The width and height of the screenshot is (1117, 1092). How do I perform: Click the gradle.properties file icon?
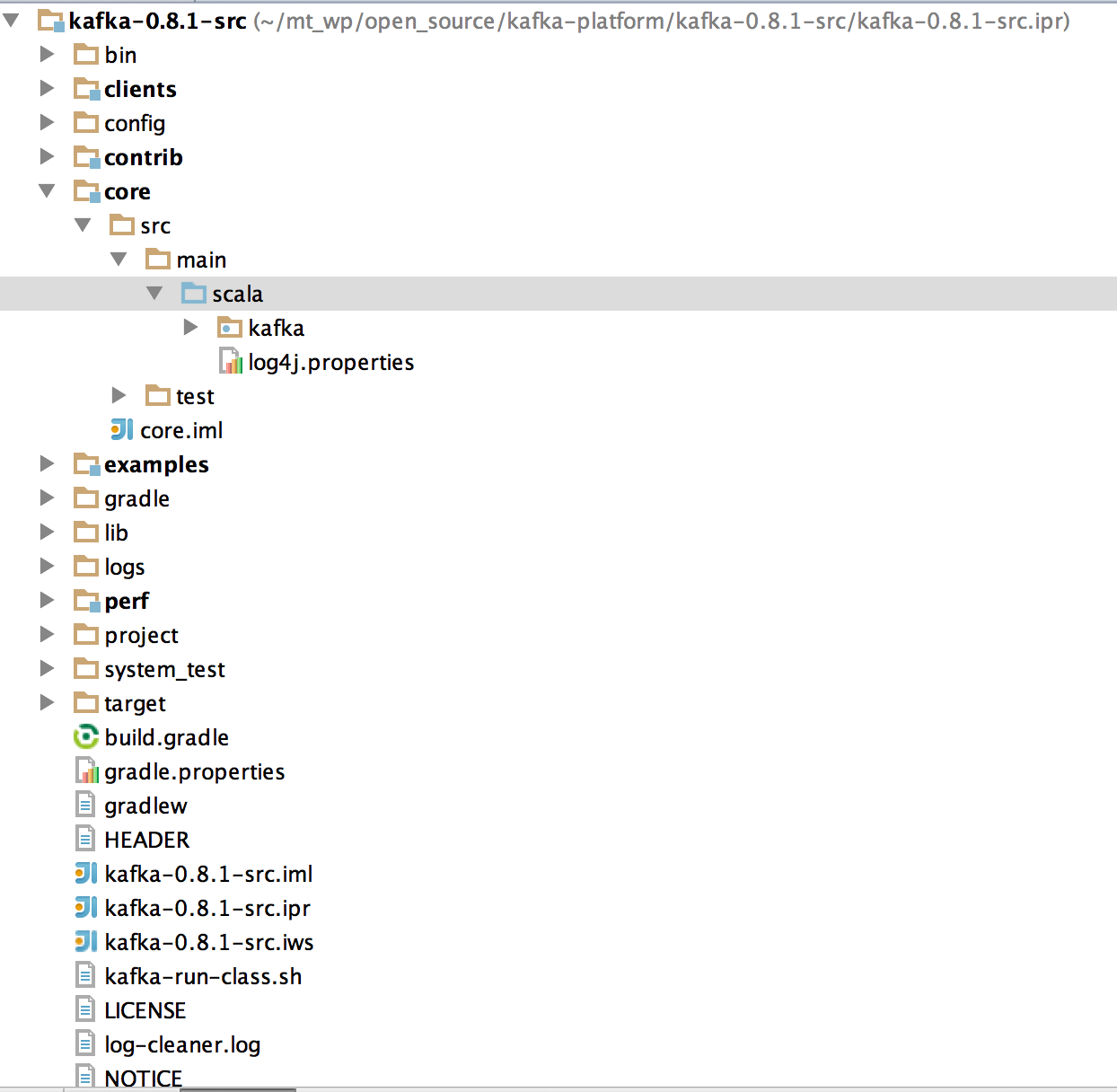point(86,771)
